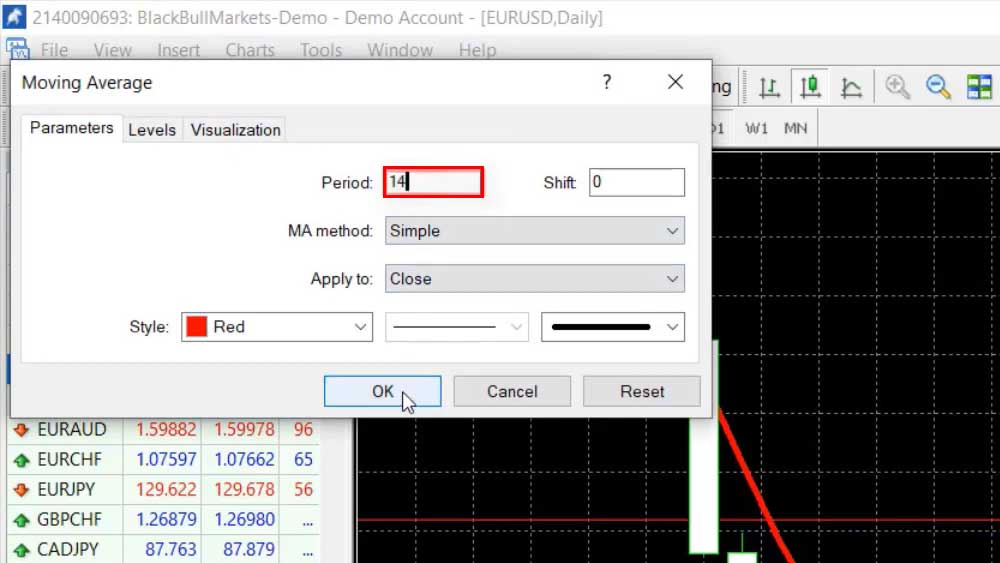Click the zoom out magnifier icon
The width and height of the screenshot is (1000, 563).
click(938, 87)
